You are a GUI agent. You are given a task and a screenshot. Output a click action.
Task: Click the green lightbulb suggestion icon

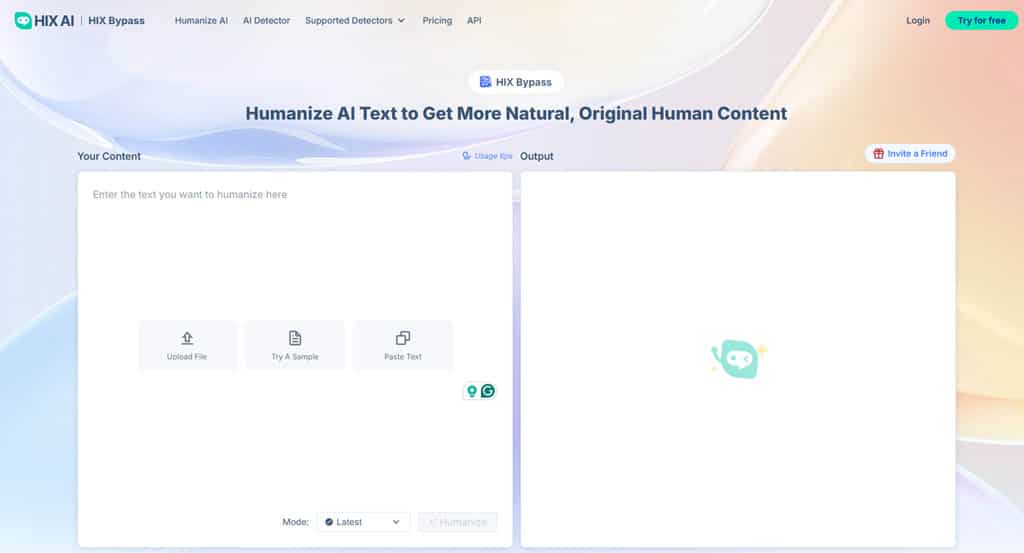[472, 391]
